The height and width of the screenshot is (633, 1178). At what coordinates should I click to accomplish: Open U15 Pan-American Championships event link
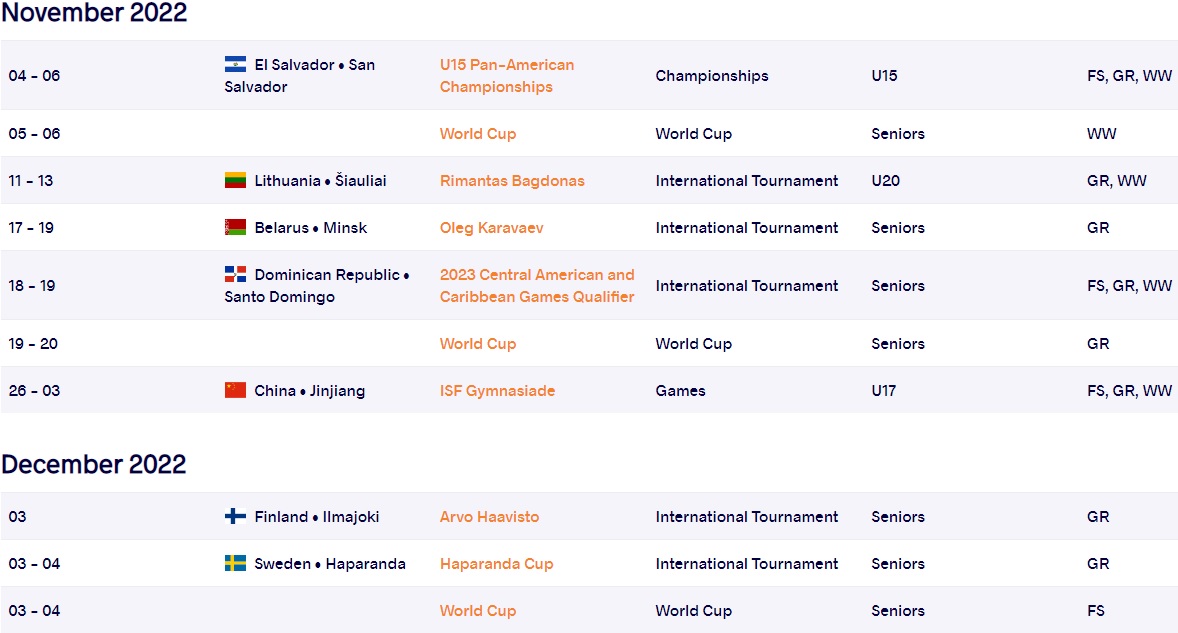(507, 76)
